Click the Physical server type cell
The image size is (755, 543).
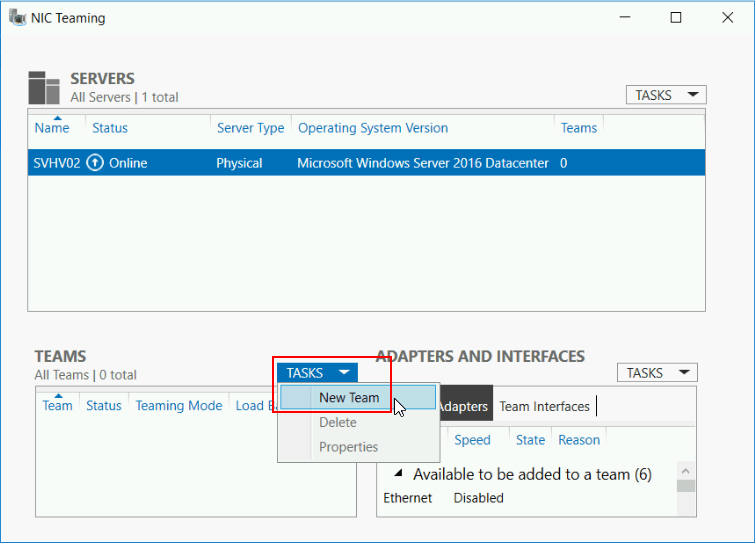point(239,163)
